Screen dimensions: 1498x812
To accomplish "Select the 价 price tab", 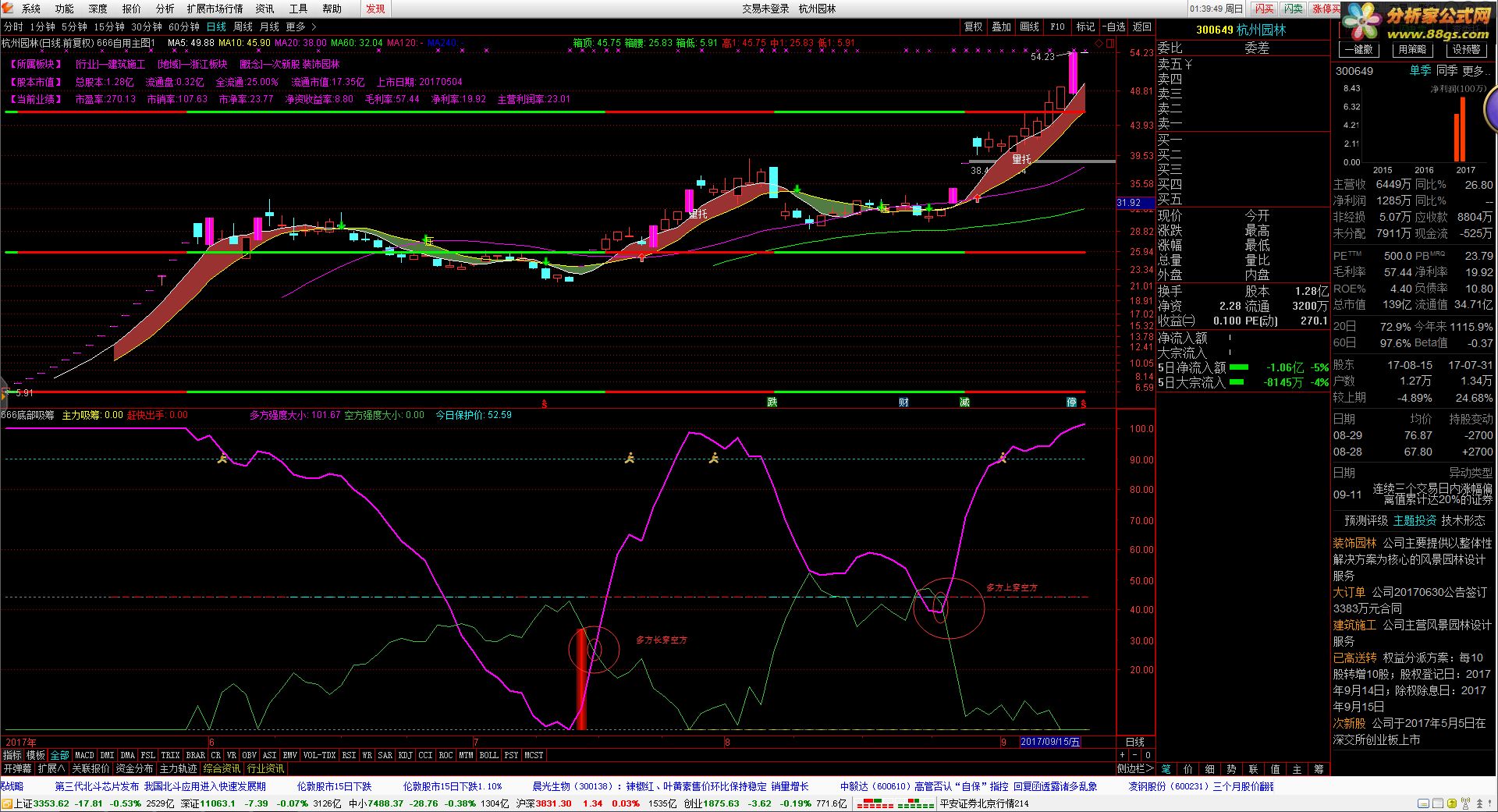I will tap(1187, 768).
